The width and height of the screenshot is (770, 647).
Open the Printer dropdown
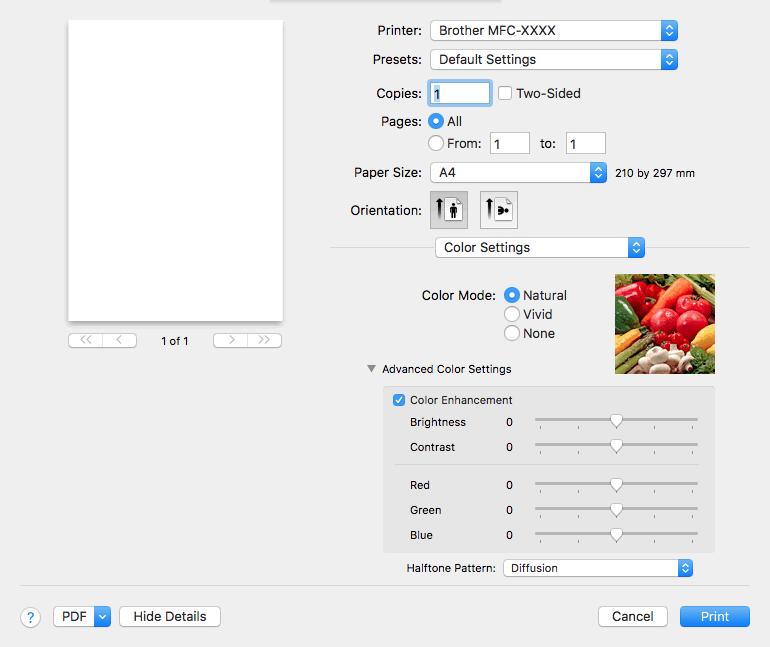pos(554,30)
